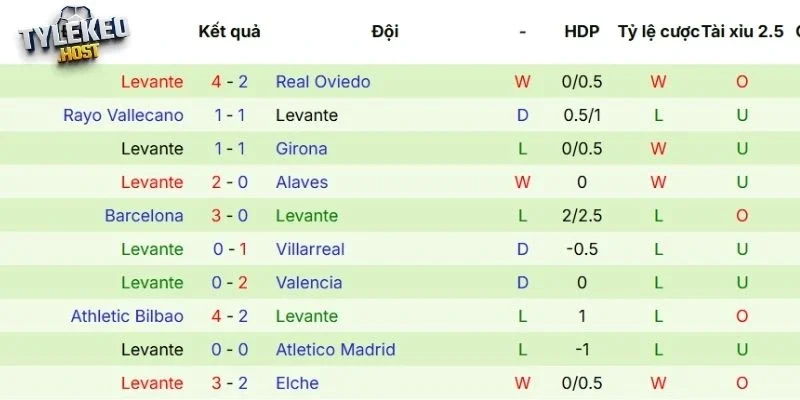
Task: Open the Barcelona team link
Action: click(x=144, y=216)
